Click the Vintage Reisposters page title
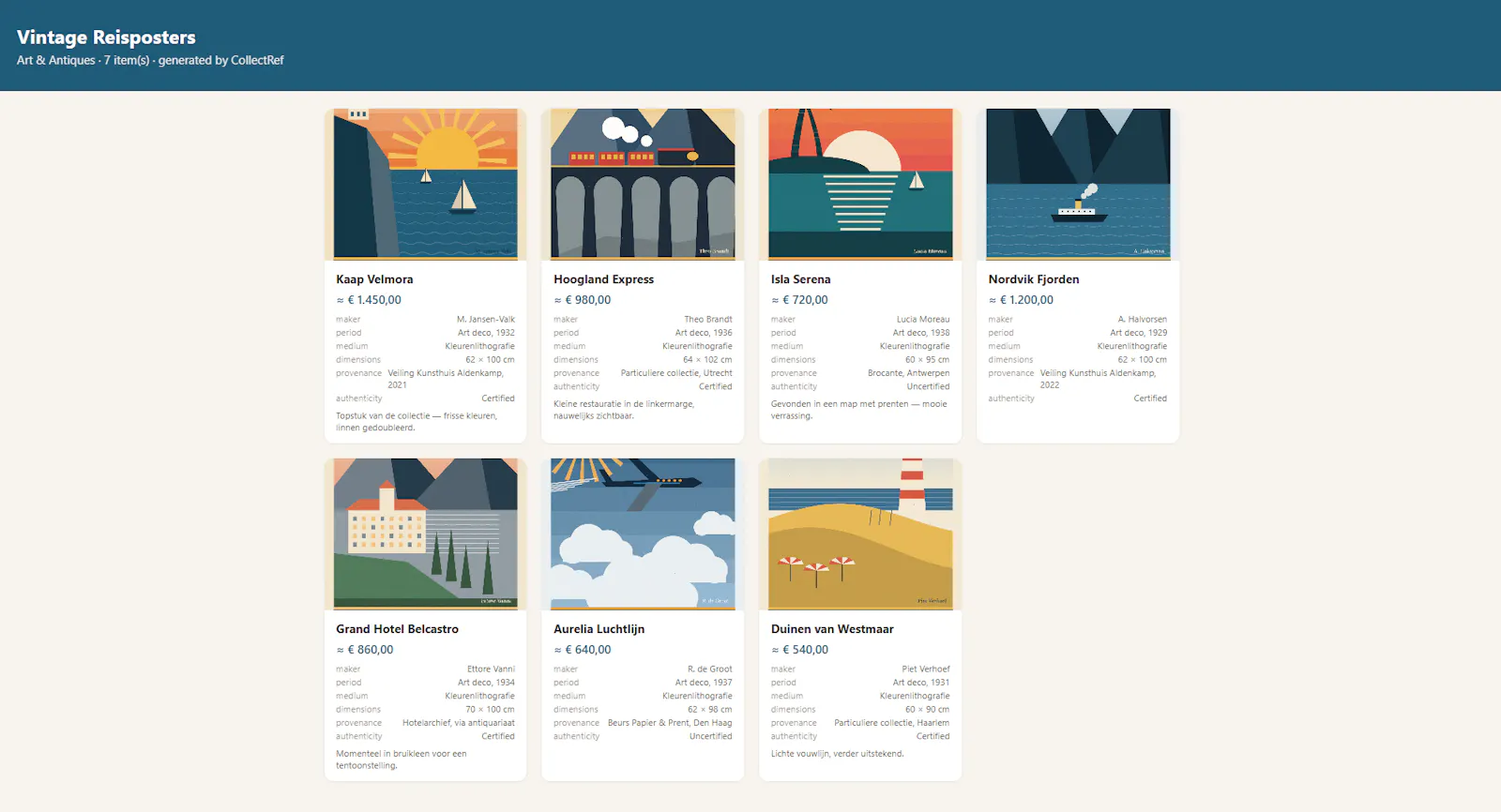 pyautogui.click(x=106, y=38)
